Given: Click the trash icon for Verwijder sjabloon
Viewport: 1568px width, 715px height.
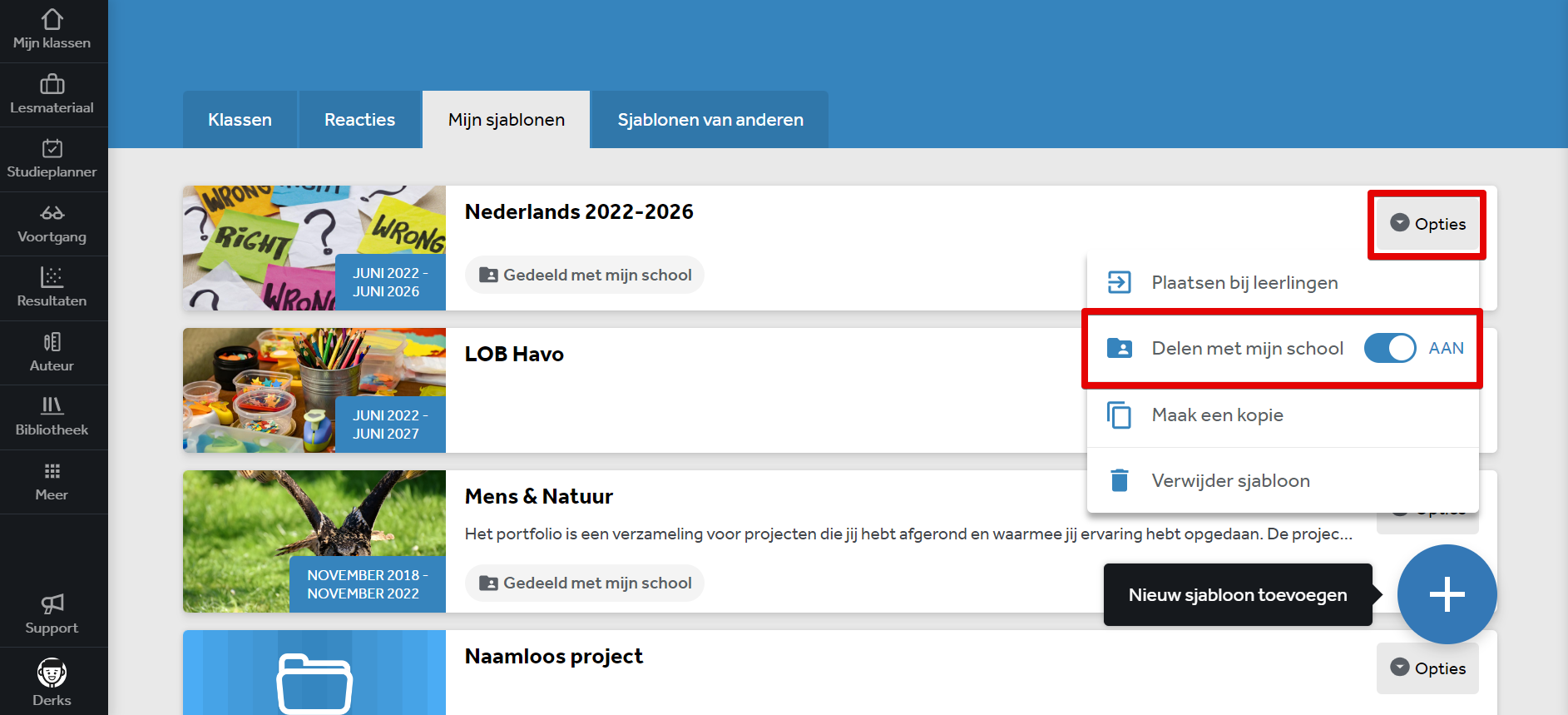Looking at the screenshot, I should (1120, 480).
